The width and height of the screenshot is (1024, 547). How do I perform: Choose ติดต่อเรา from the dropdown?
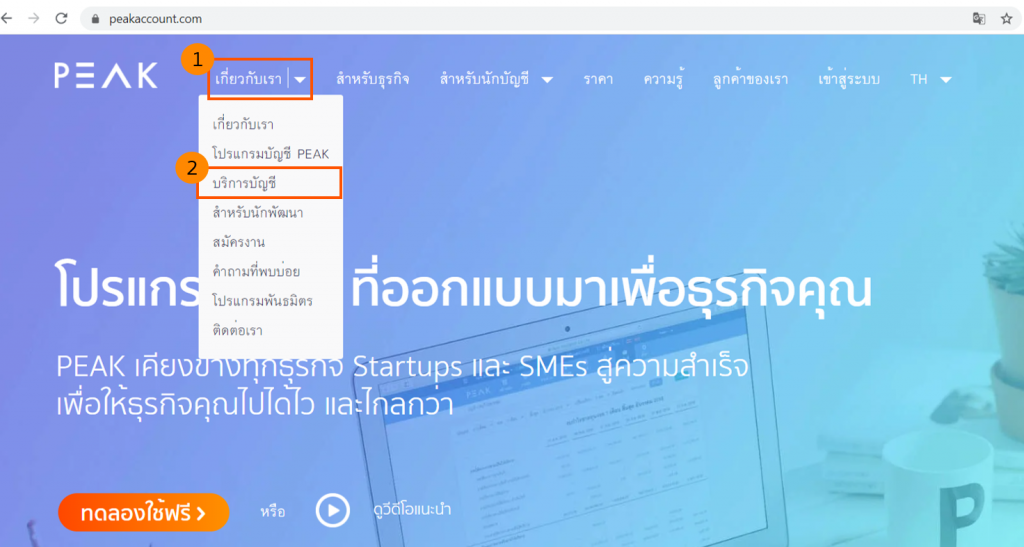point(237,330)
